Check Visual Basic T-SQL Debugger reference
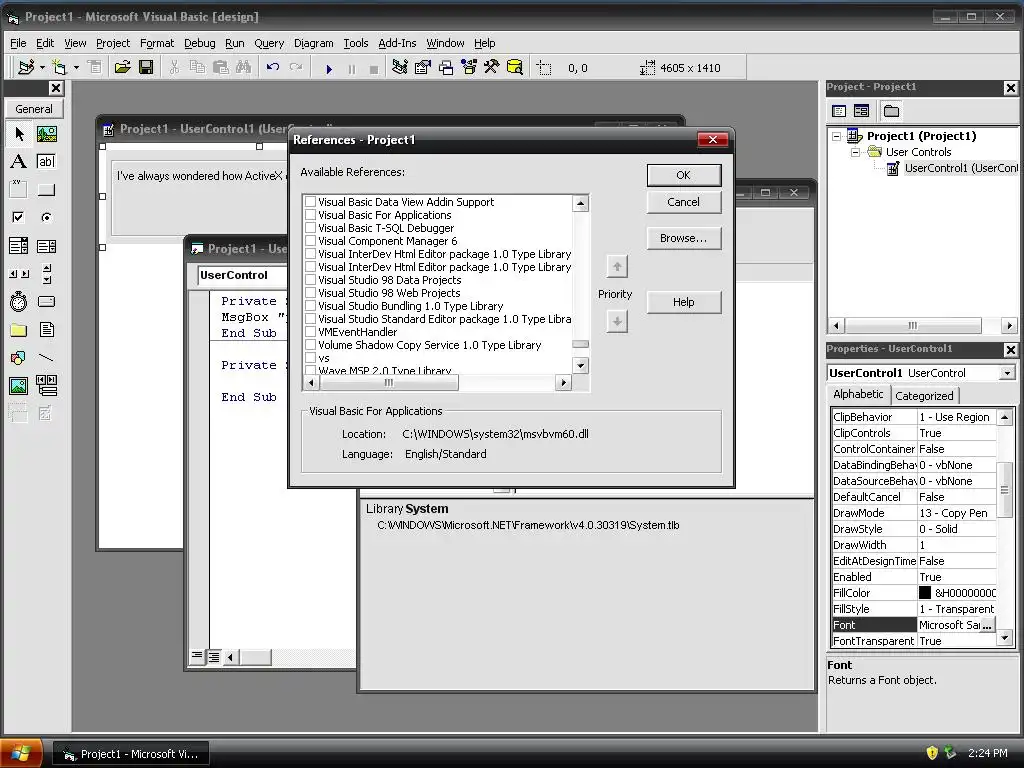The height and width of the screenshot is (768, 1024). pos(311,228)
